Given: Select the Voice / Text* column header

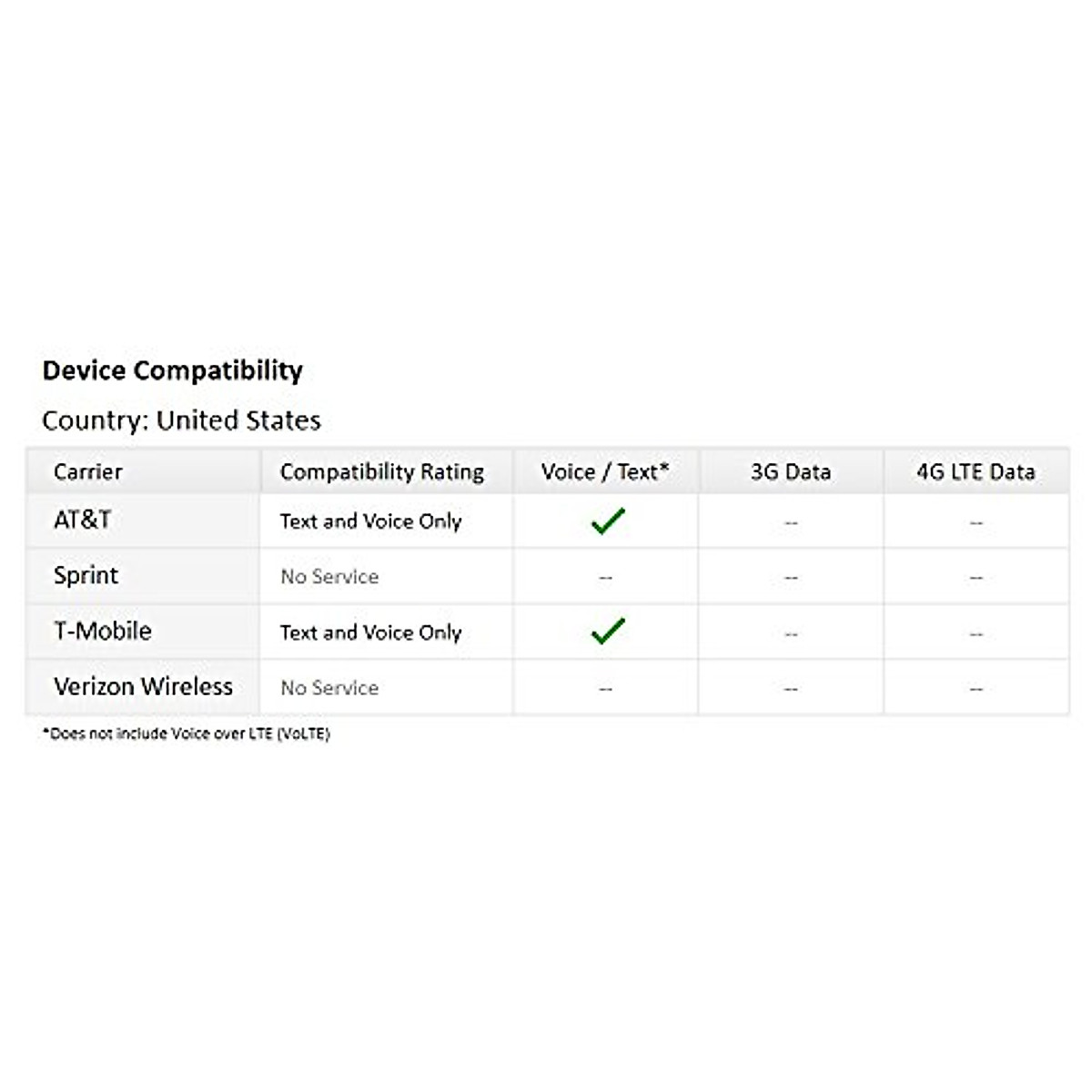Looking at the screenshot, I should tap(604, 471).
